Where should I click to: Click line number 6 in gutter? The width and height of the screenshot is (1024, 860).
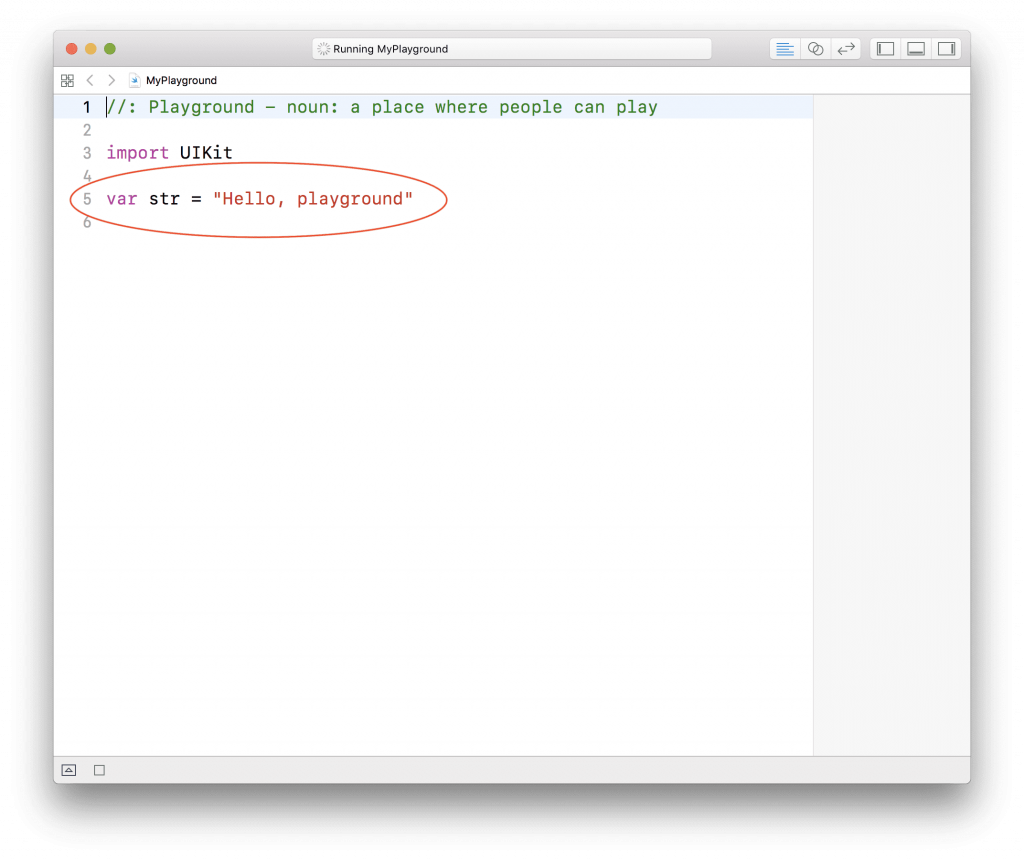[x=87, y=222]
